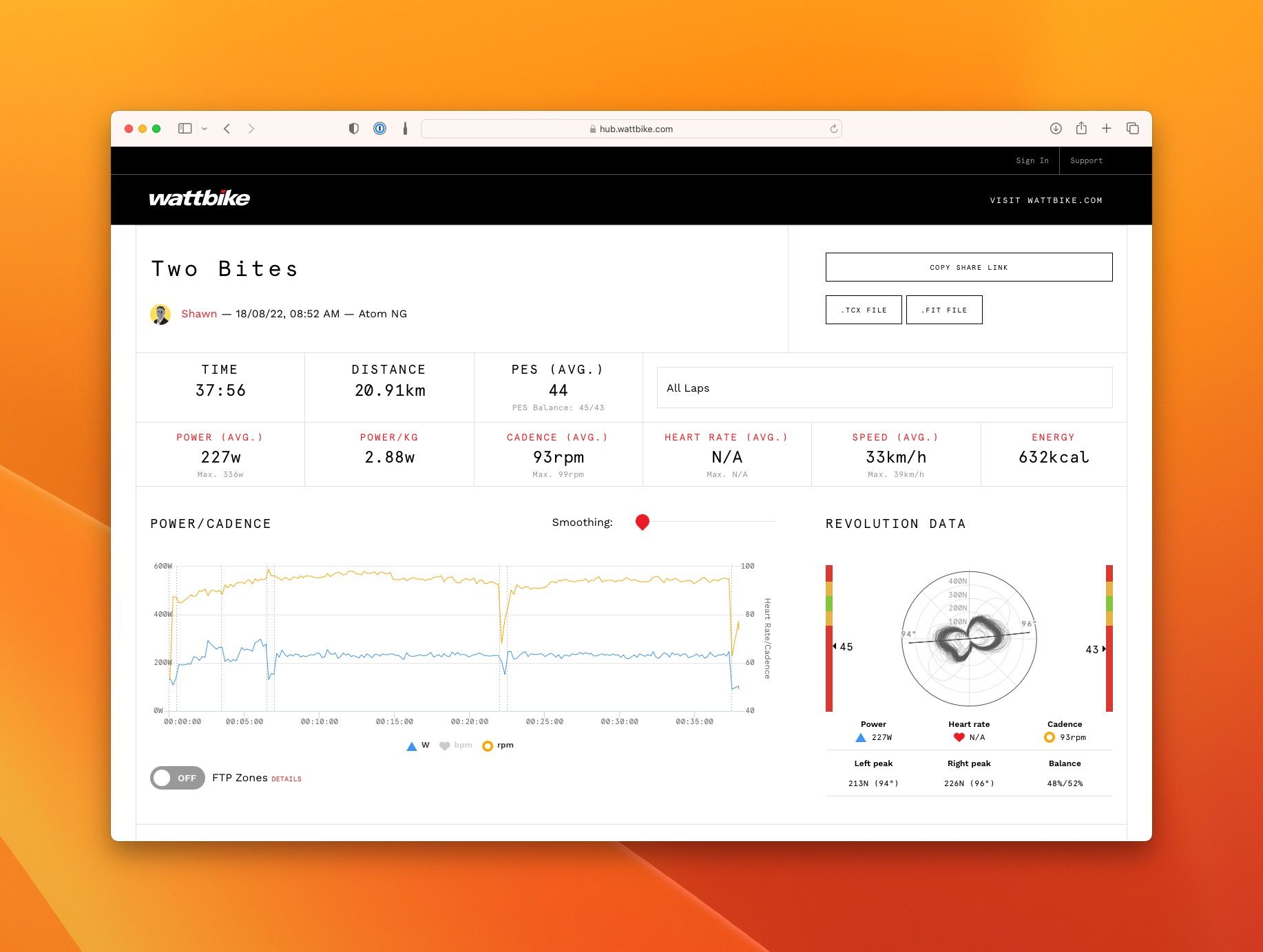Viewport: 1263px width, 952px height.
Task: Open the All Laps dropdown
Action: pos(884,388)
